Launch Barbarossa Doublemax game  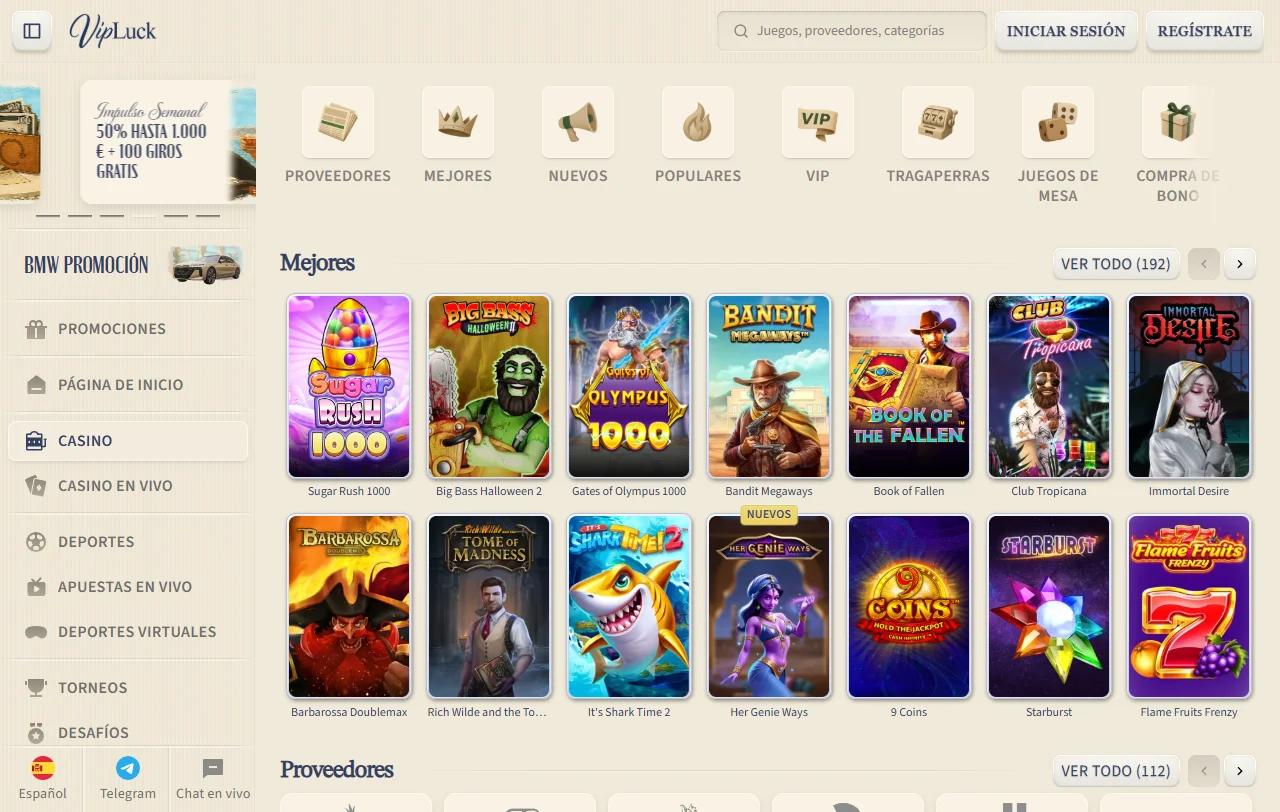[349, 606]
